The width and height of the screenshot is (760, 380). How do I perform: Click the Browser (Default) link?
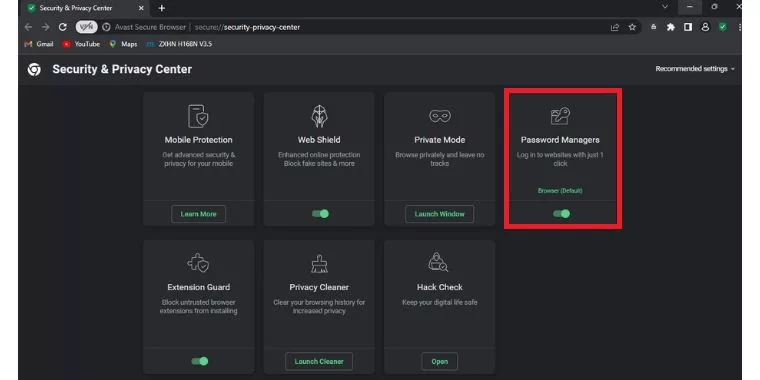560,191
